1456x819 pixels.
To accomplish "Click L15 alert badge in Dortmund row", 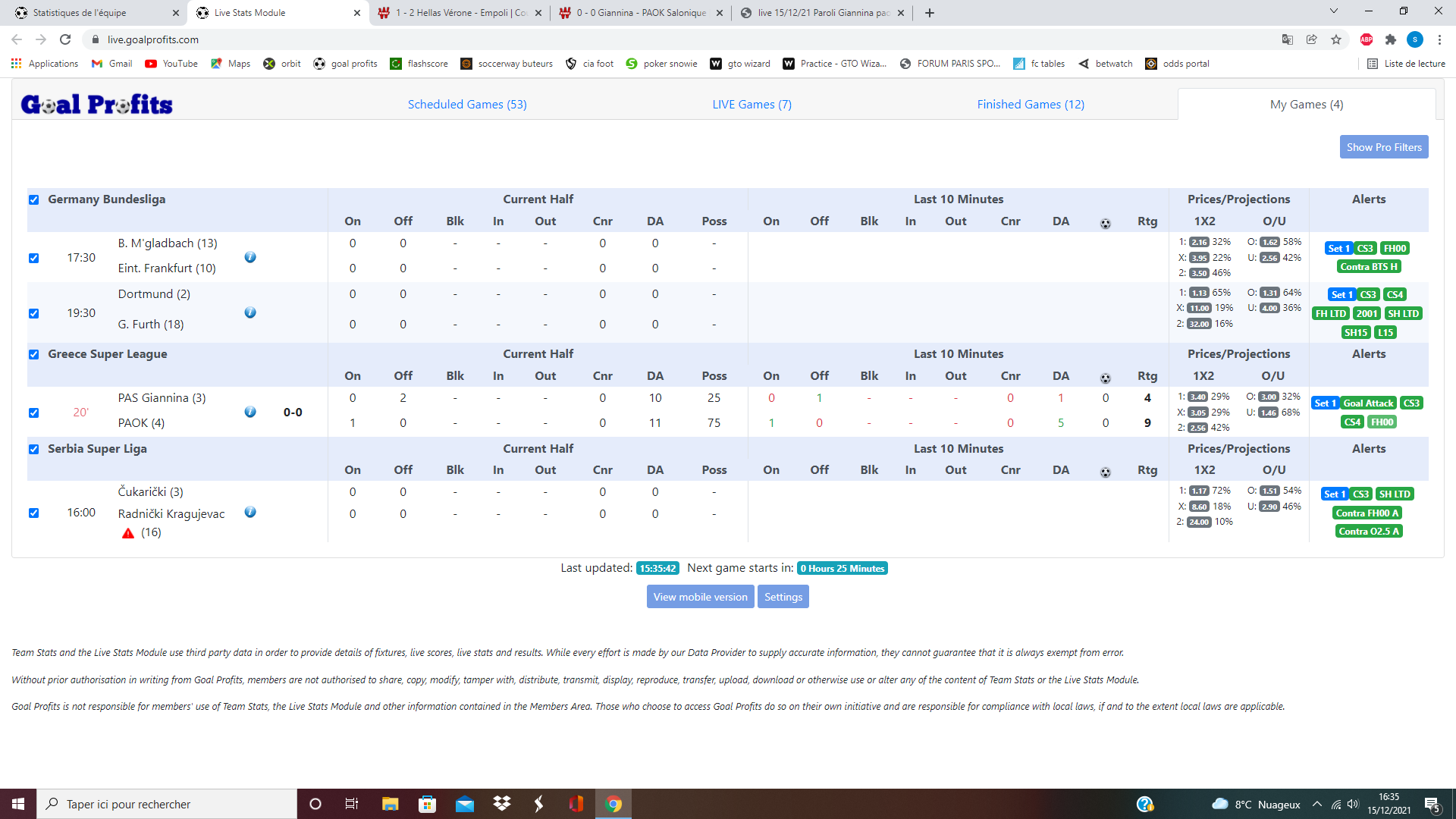I will tap(1385, 332).
